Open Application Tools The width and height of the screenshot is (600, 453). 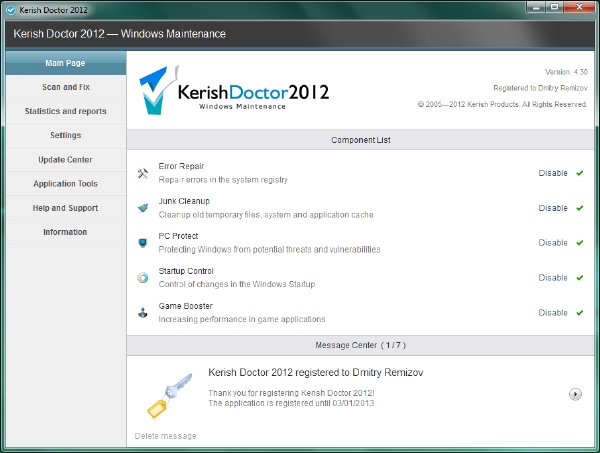(x=66, y=184)
